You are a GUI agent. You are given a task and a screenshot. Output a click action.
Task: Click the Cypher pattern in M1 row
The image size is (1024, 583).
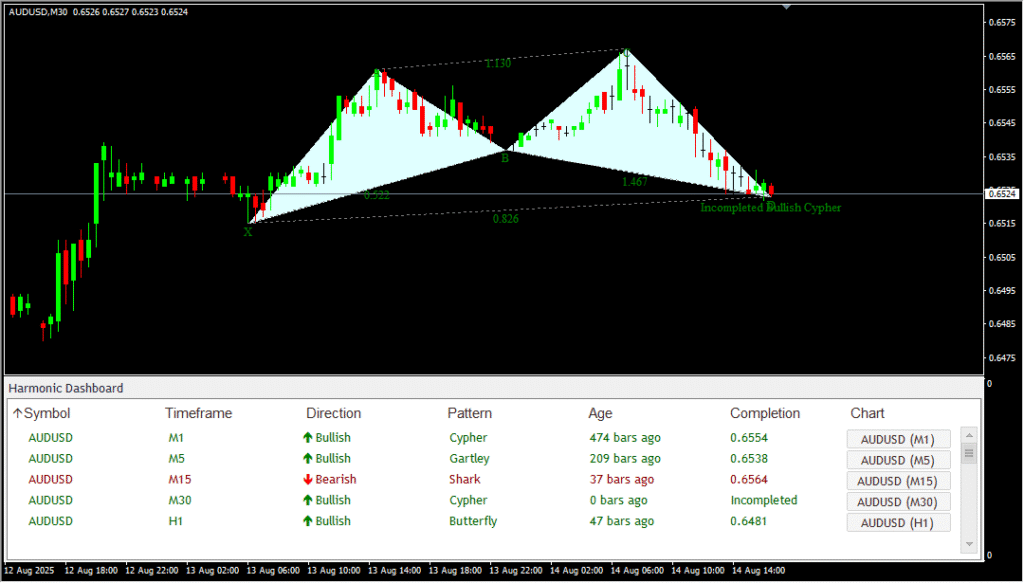468,438
